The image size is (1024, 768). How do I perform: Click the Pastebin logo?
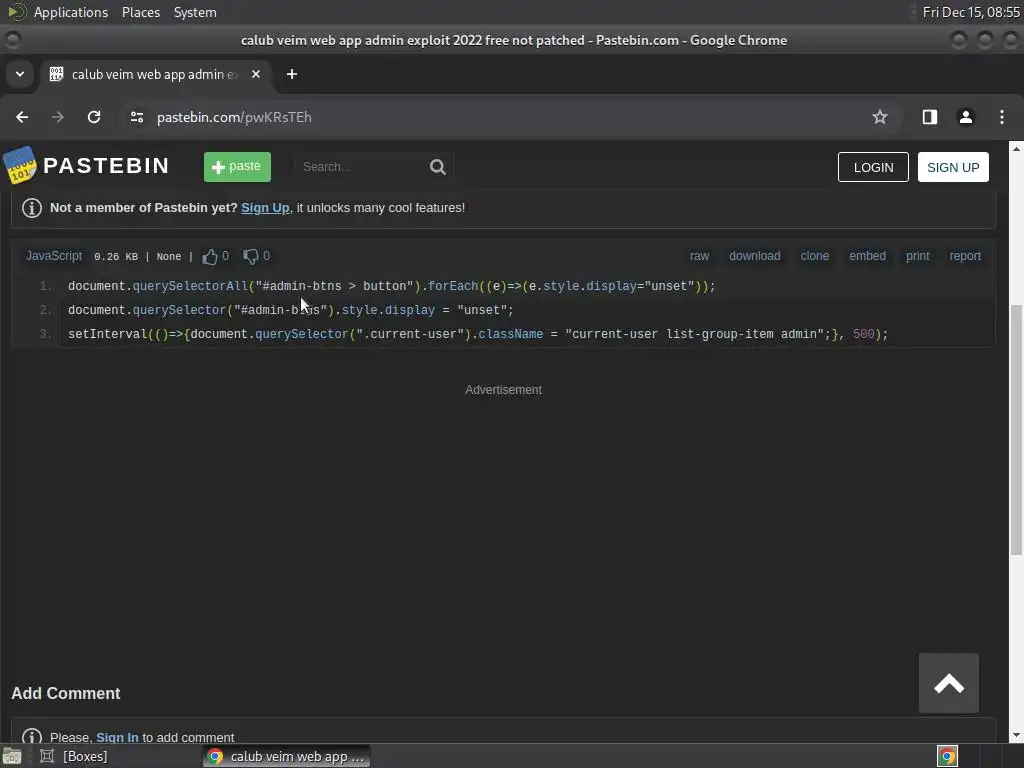point(86,165)
